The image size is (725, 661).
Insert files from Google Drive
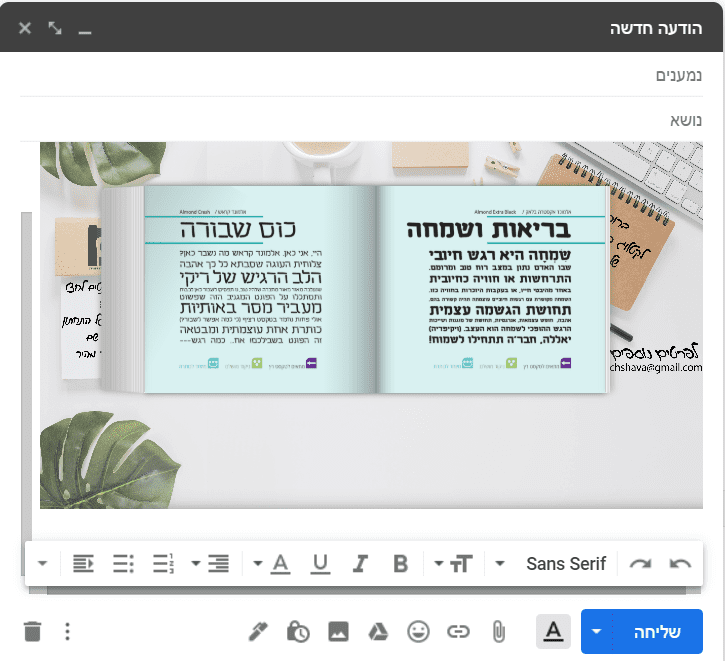[x=378, y=632]
